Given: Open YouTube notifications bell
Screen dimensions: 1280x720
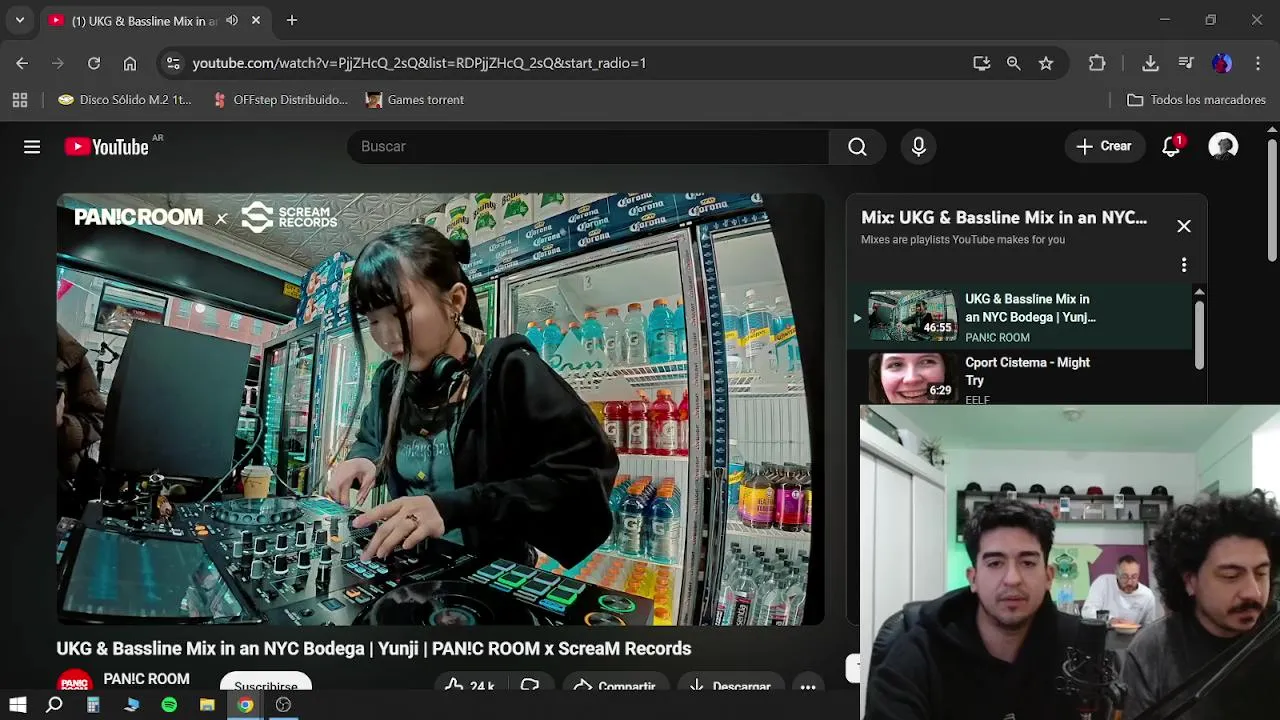Looking at the screenshot, I should click(x=1171, y=147).
